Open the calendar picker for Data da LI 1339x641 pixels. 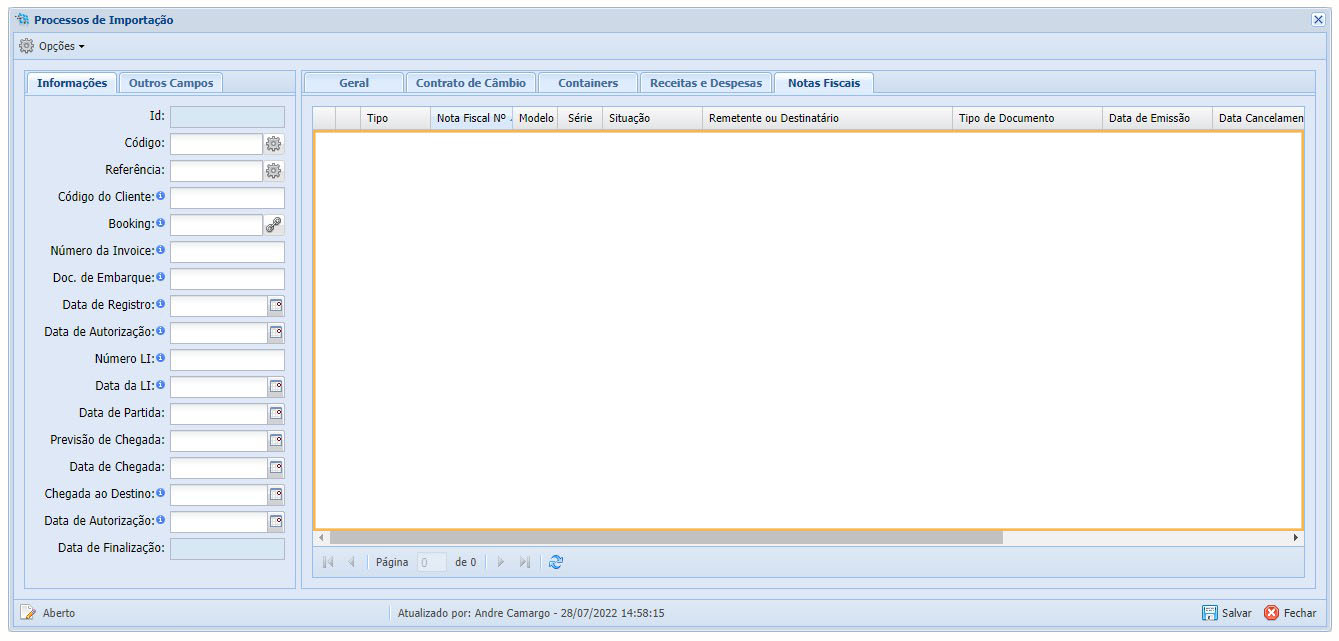tap(276, 387)
